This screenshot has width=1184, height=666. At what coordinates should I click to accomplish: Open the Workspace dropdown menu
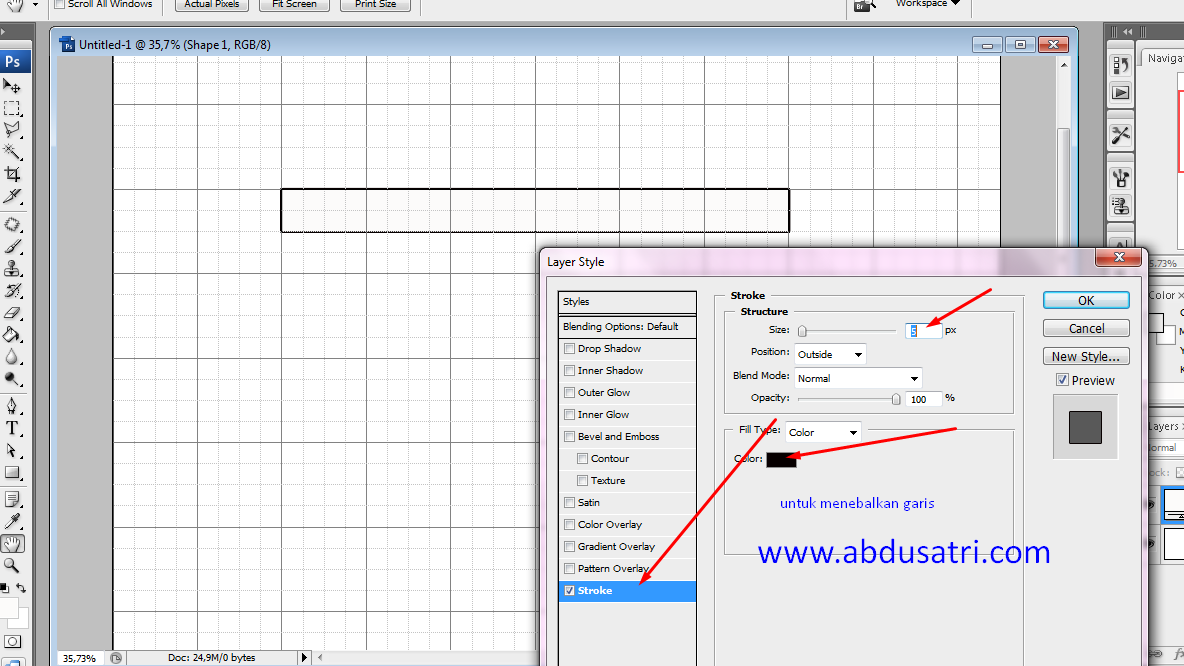(927, 4)
